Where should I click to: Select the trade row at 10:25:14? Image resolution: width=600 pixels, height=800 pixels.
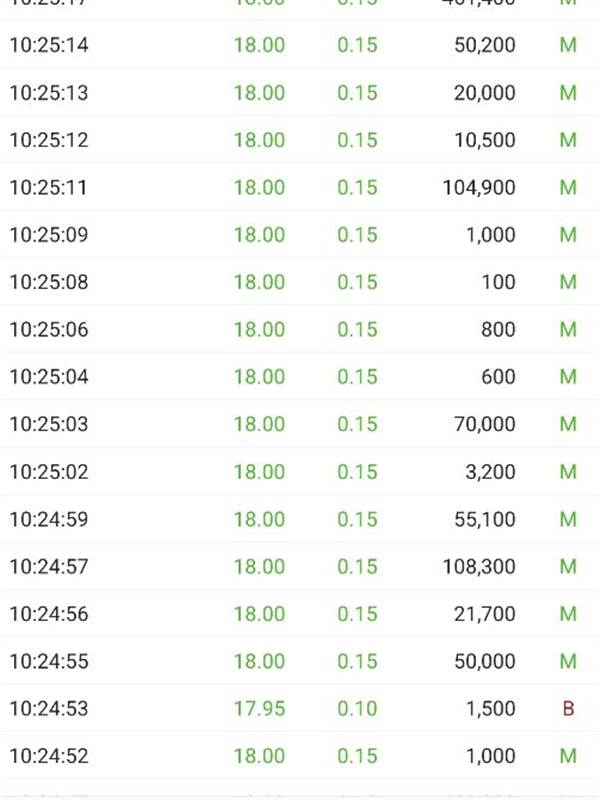pos(300,45)
